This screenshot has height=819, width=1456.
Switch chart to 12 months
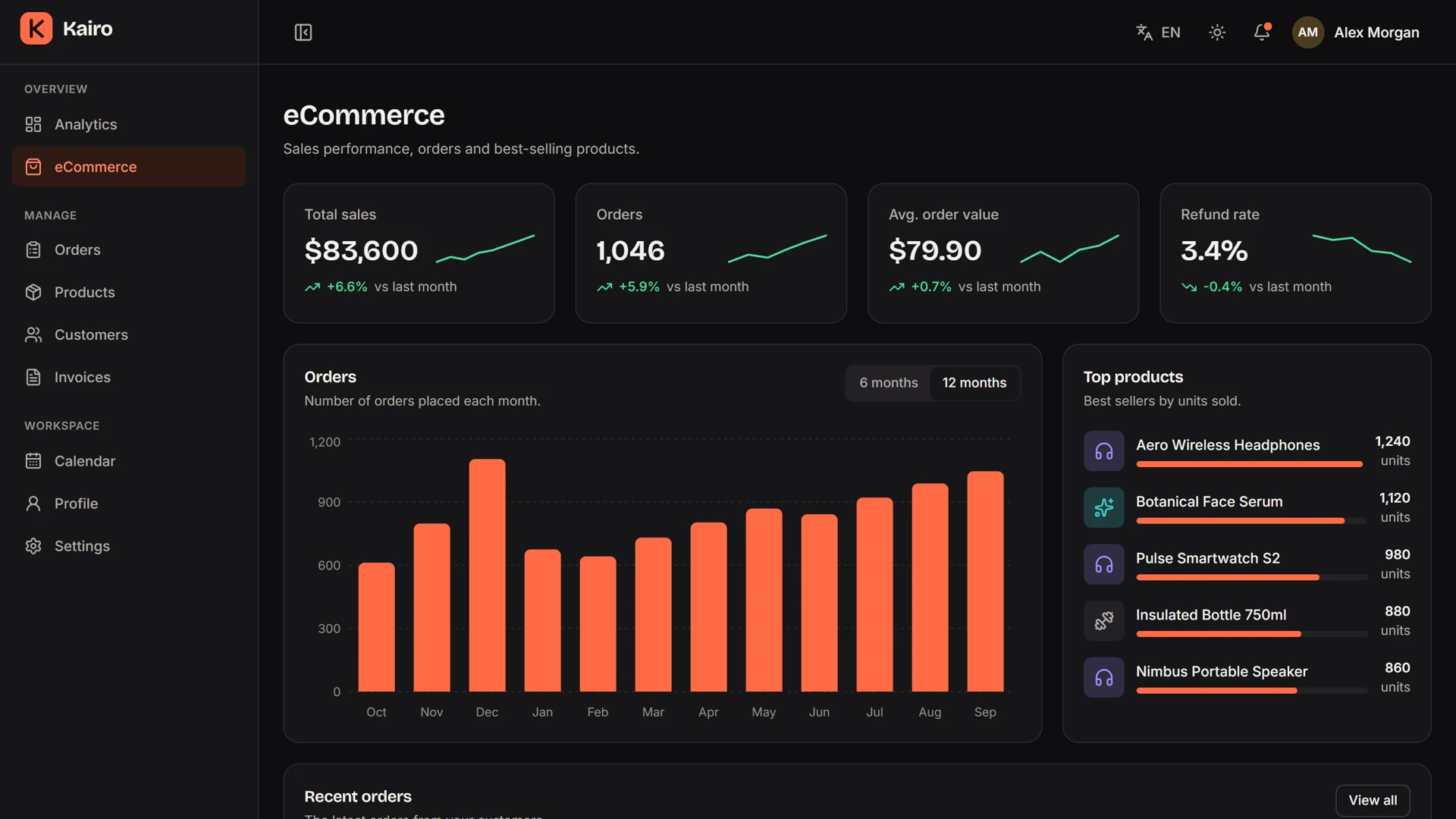(974, 383)
